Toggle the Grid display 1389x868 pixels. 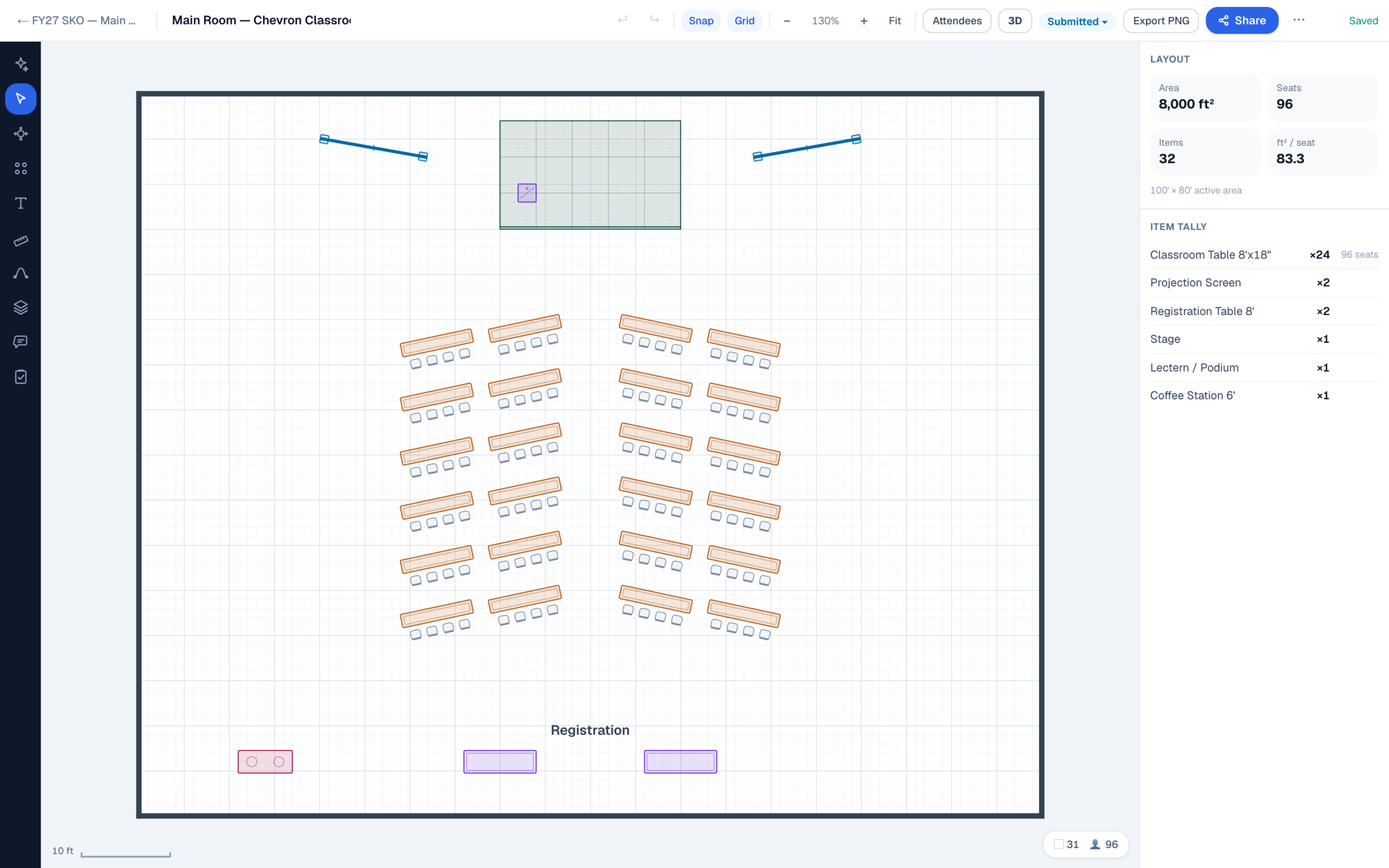point(744,21)
